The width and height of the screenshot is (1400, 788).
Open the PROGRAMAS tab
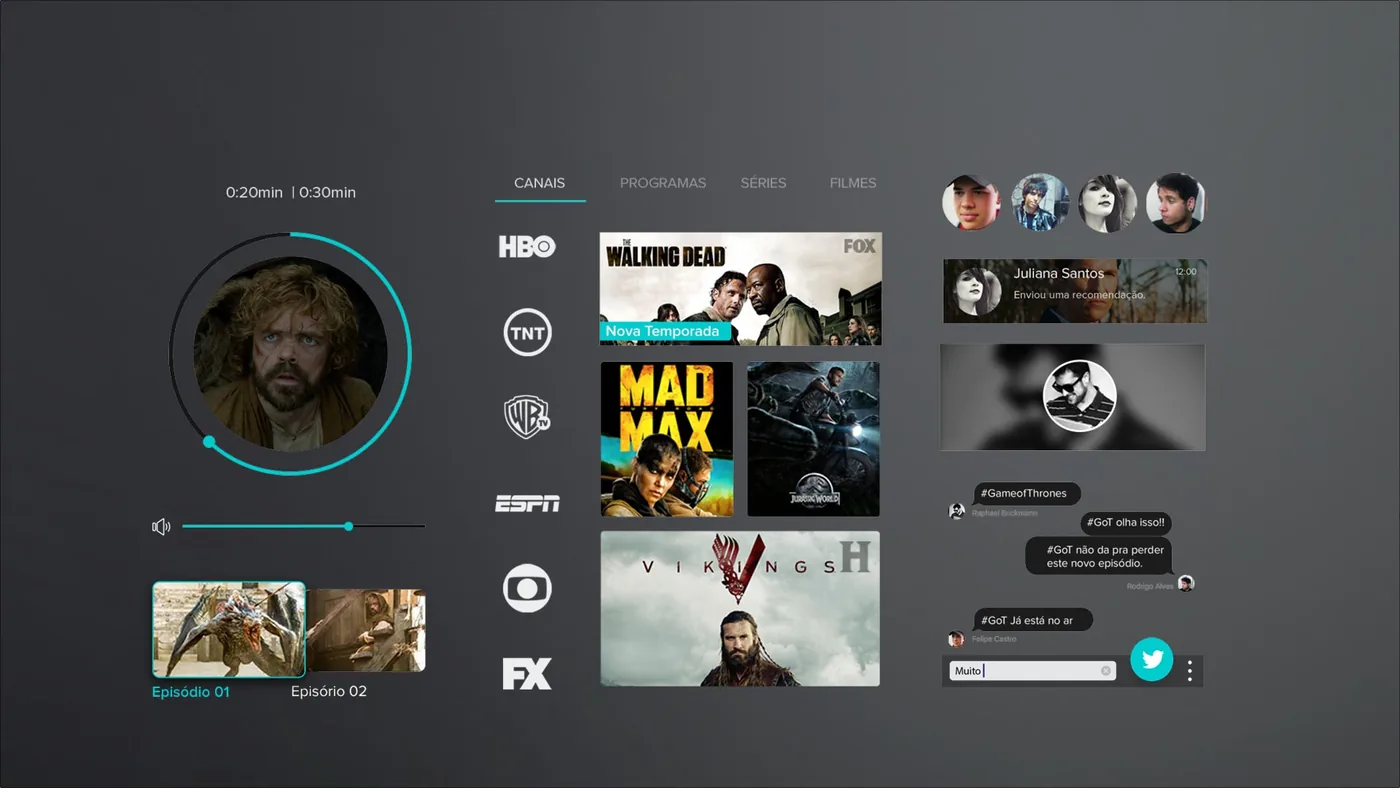coord(663,183)
